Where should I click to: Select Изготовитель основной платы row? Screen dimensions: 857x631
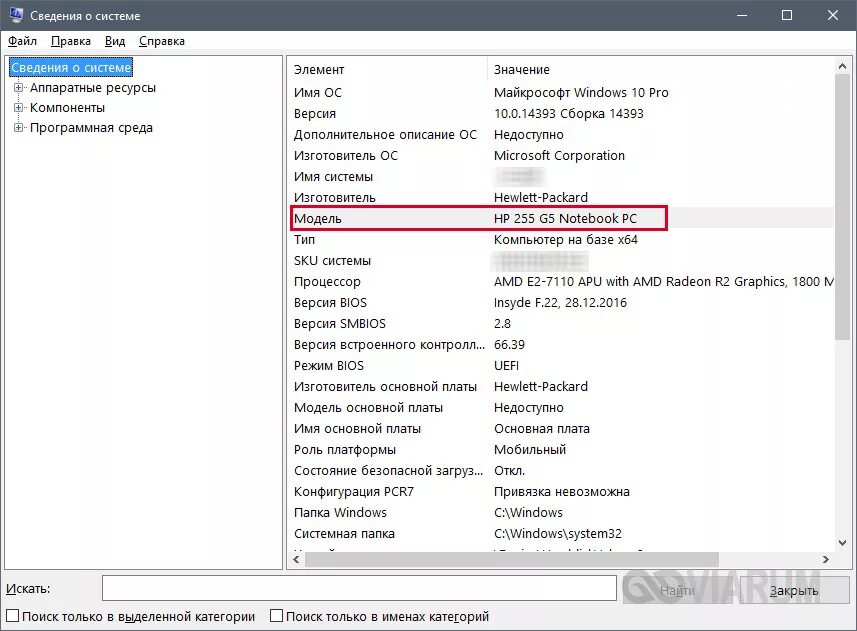(561, 387)
